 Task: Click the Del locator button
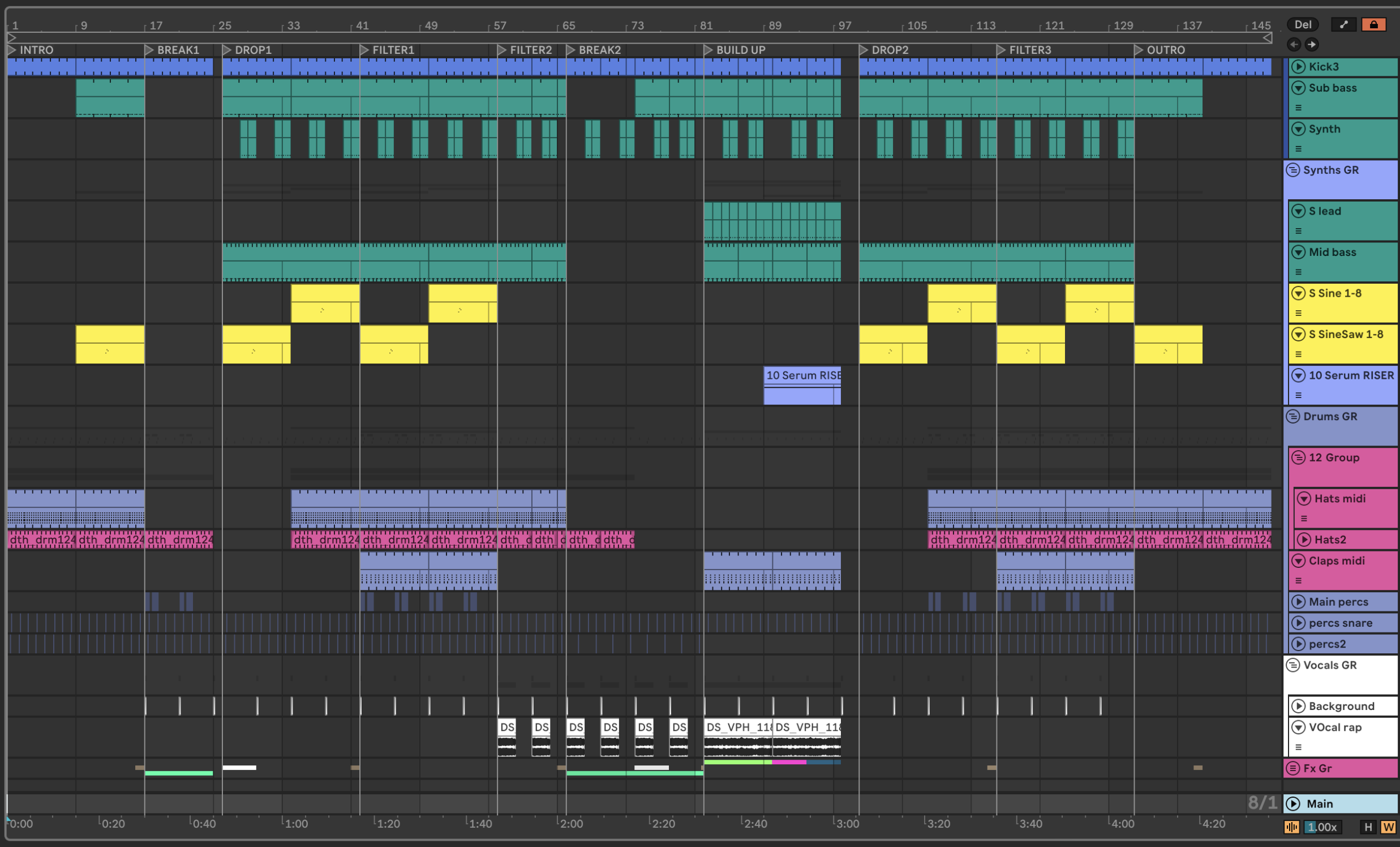1302,24
